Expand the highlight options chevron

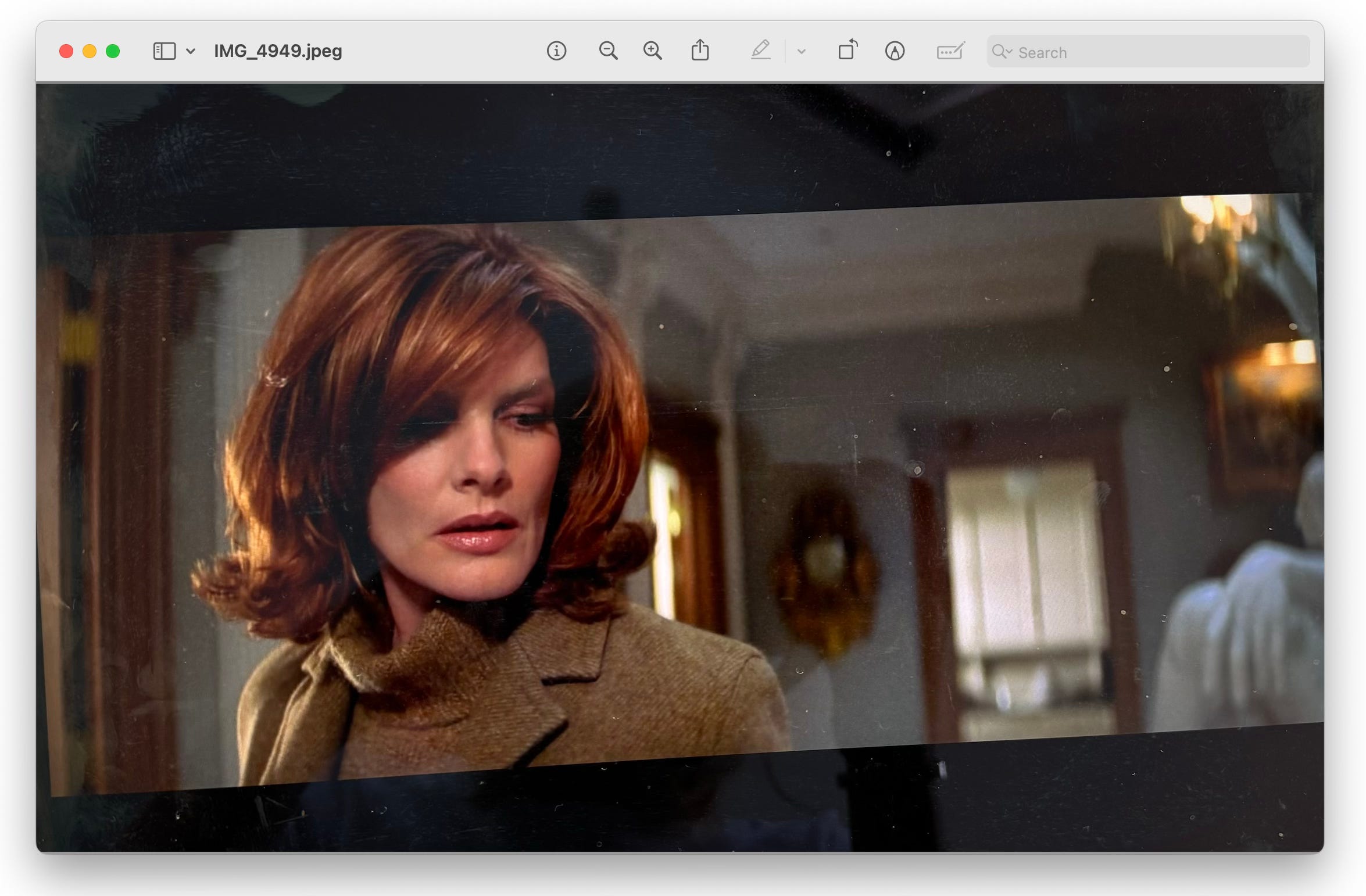pyautogui.click(x=801, y=51)
